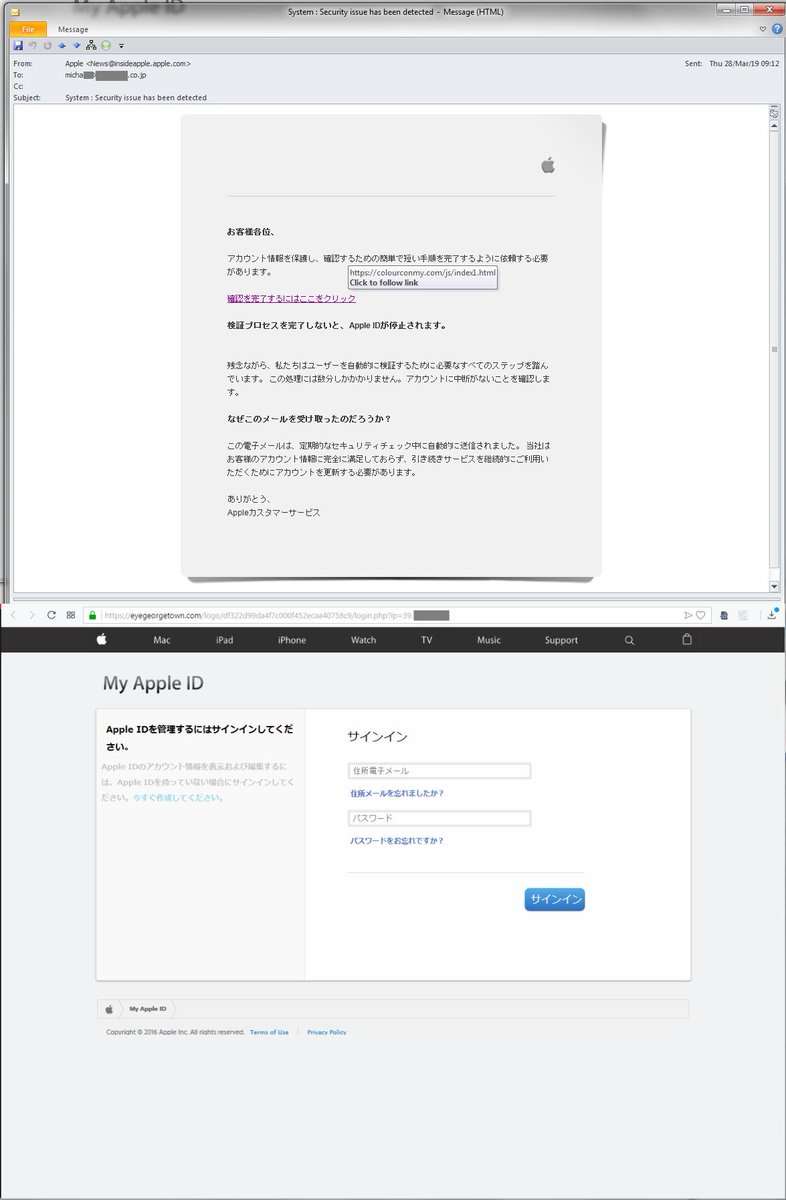Click the green globe icon in toolbar

coord(106,45)
